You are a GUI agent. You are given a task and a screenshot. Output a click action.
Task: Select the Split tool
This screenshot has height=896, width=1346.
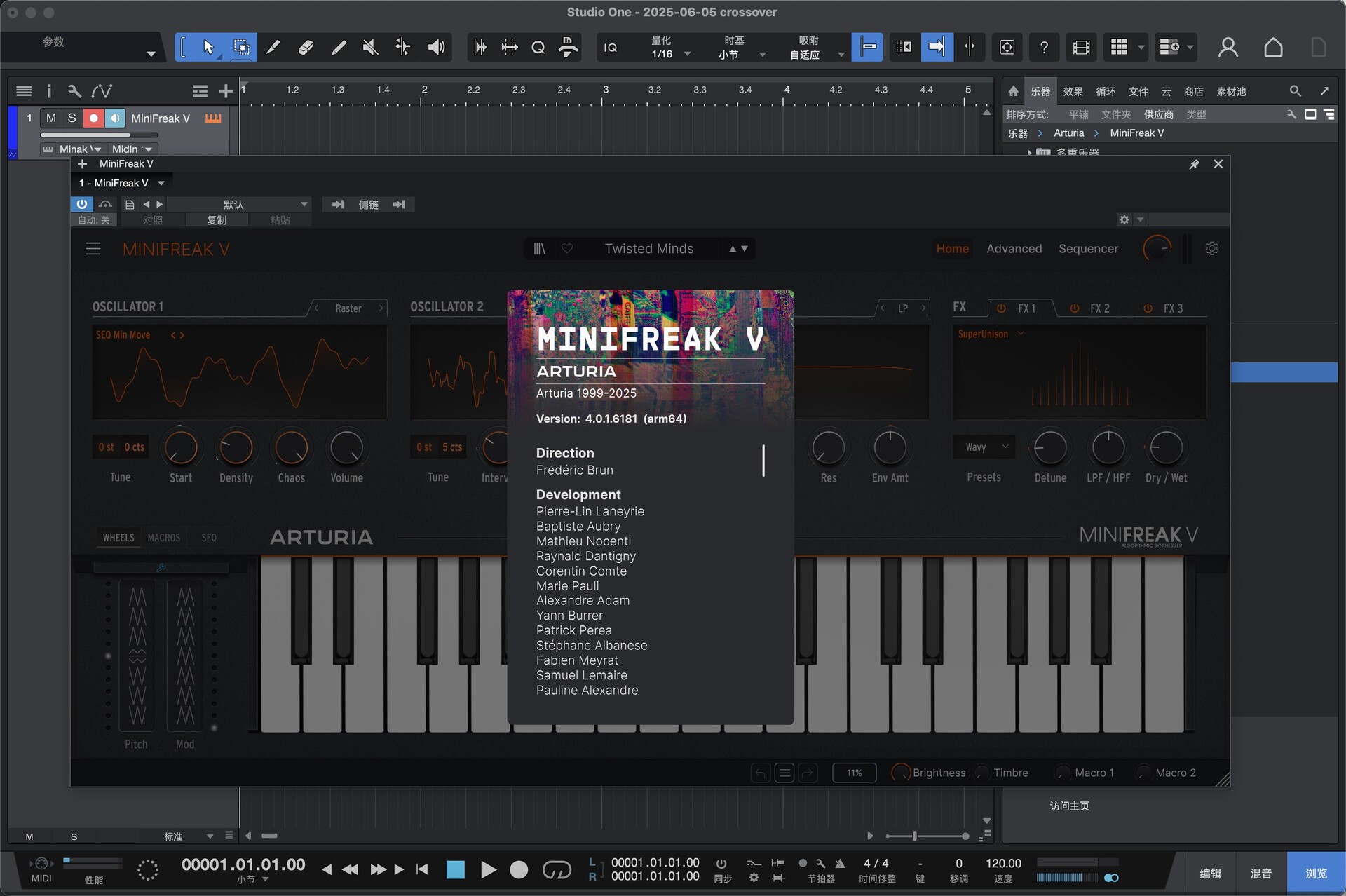(x=273, y=47)
